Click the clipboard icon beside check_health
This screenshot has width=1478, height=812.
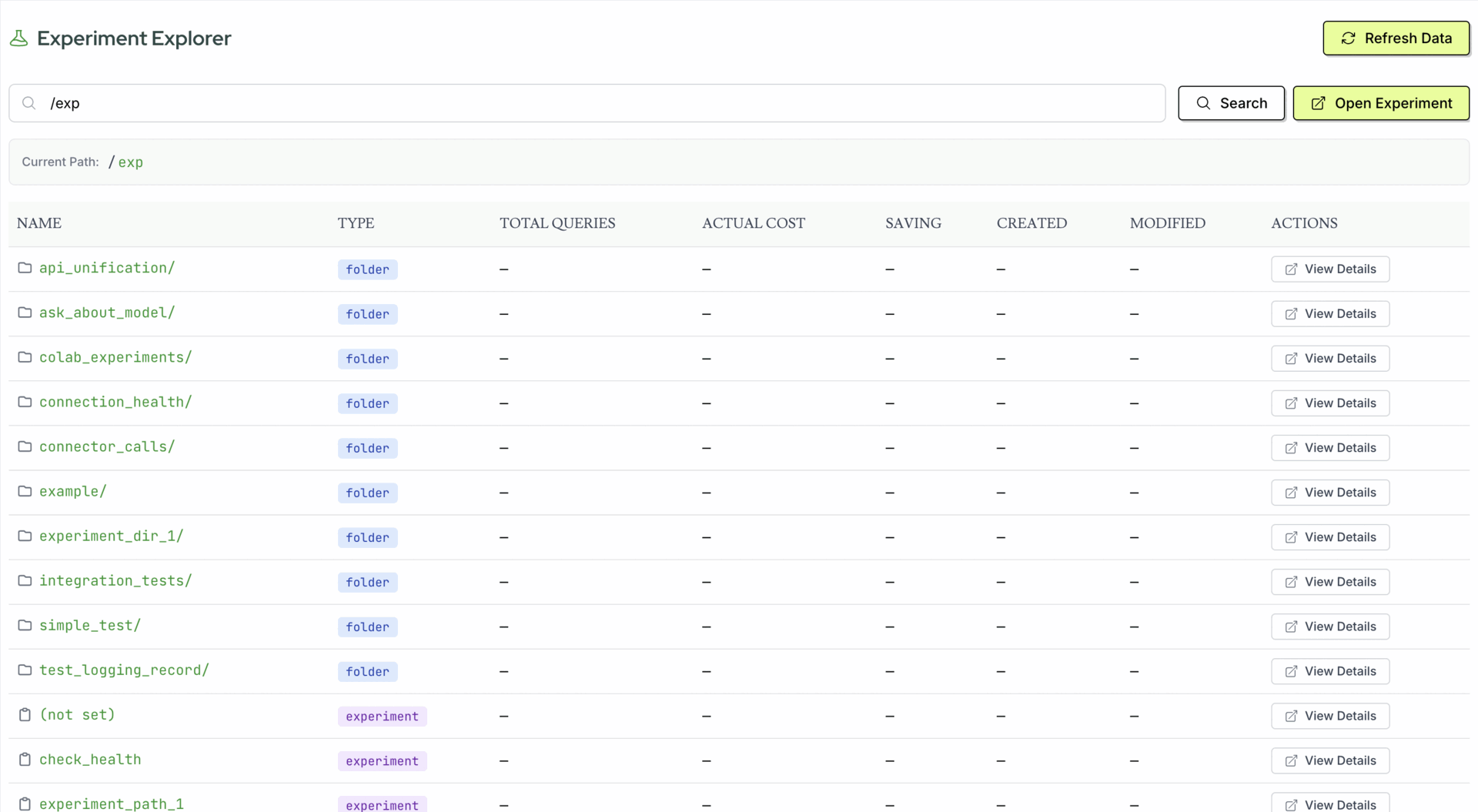[25, 760]
